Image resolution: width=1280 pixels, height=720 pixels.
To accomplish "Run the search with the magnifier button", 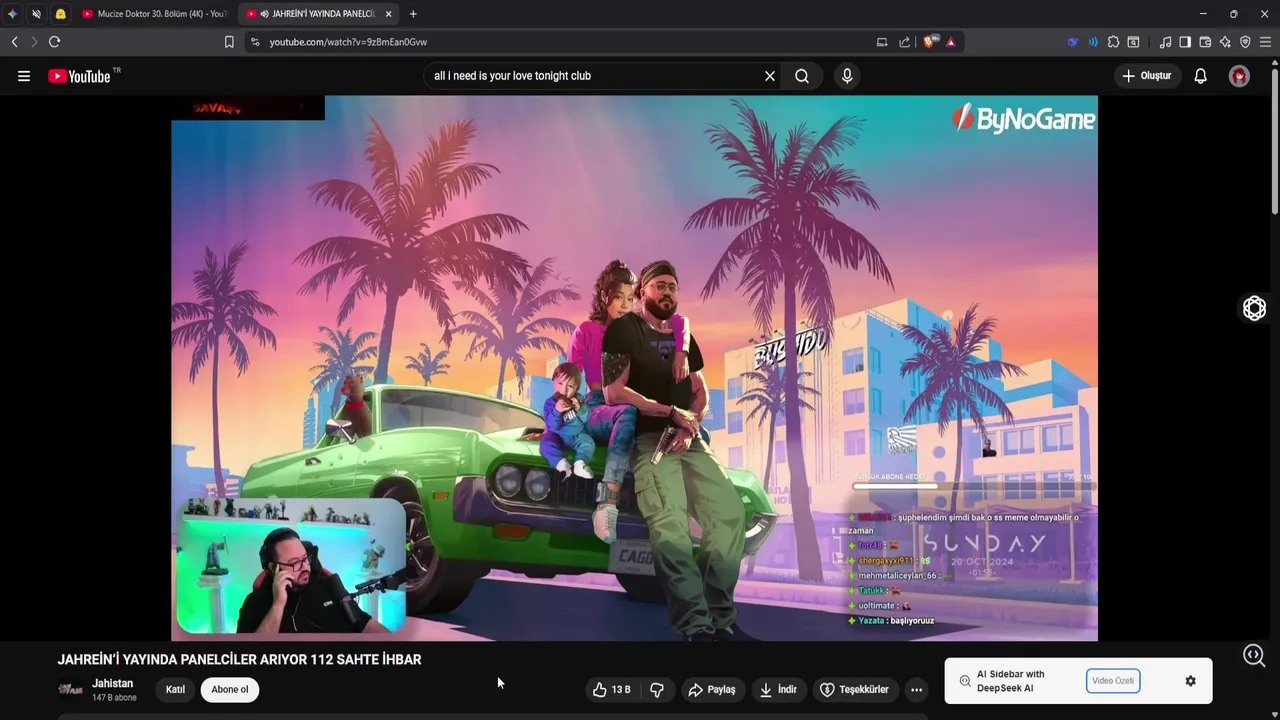I will [802, 76].
